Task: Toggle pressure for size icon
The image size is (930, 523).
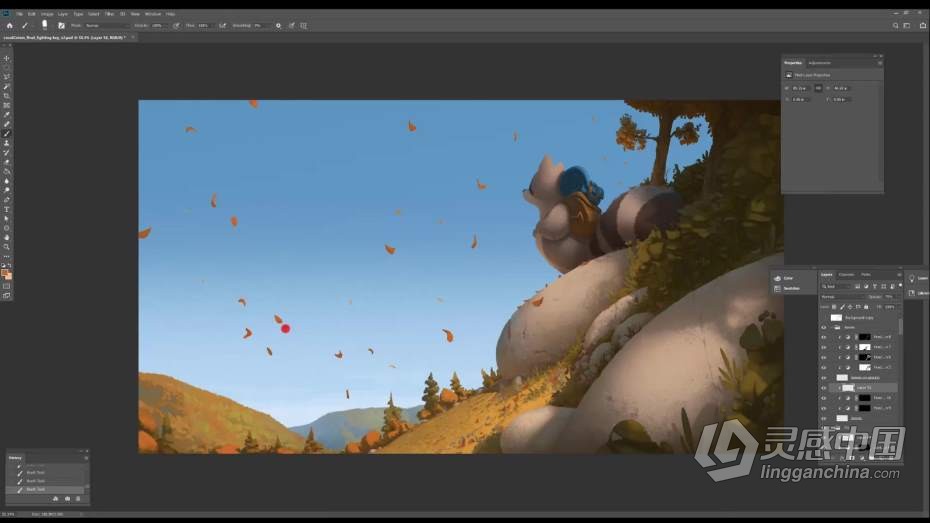Action: [291, 25]
